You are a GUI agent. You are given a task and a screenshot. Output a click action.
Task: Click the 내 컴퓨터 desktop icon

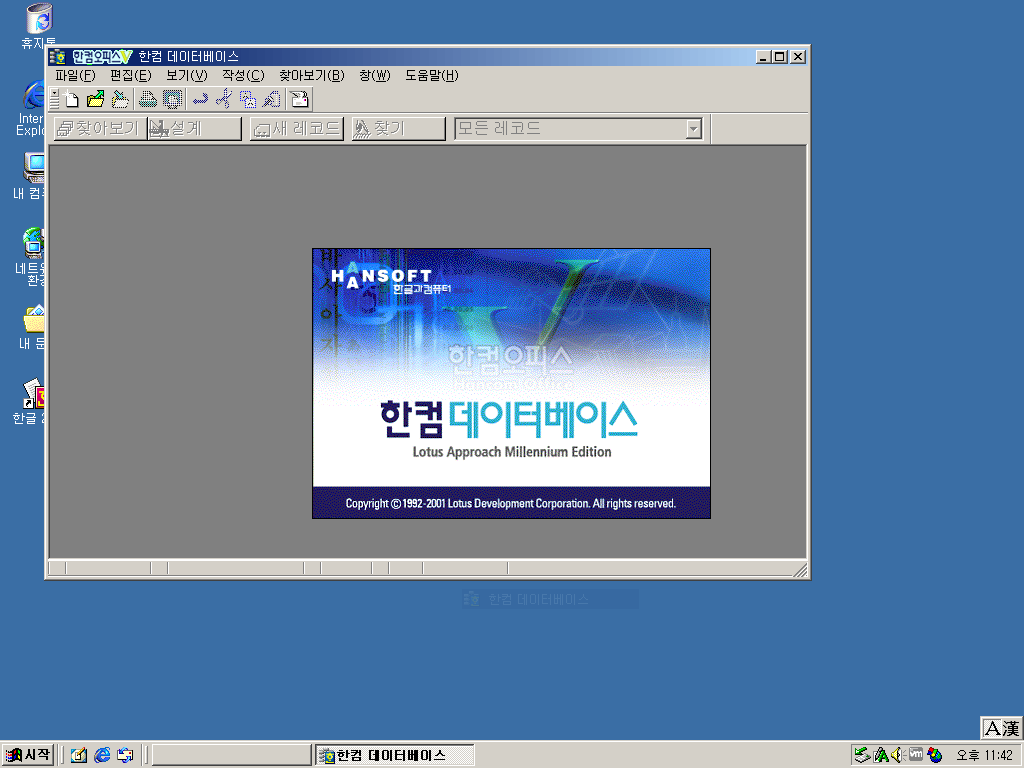click(x=30, y=176)
